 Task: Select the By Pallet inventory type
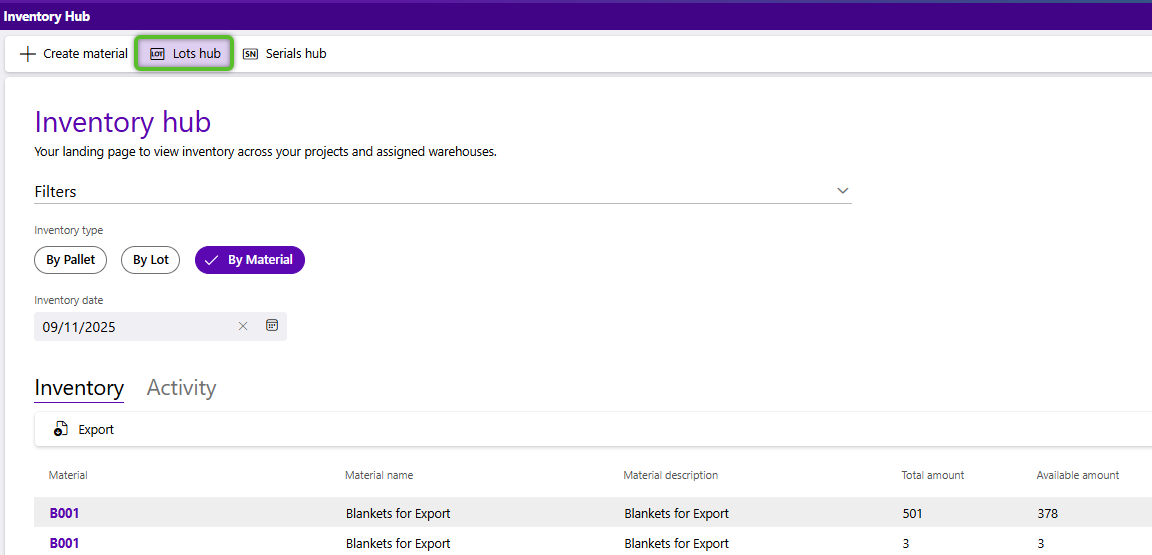(70, 260)
